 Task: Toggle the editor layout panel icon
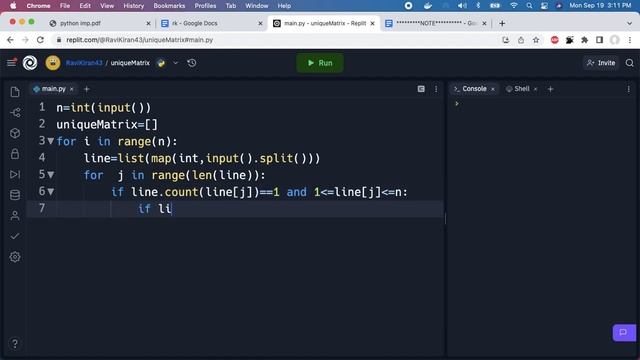click(x=421, y=89)
